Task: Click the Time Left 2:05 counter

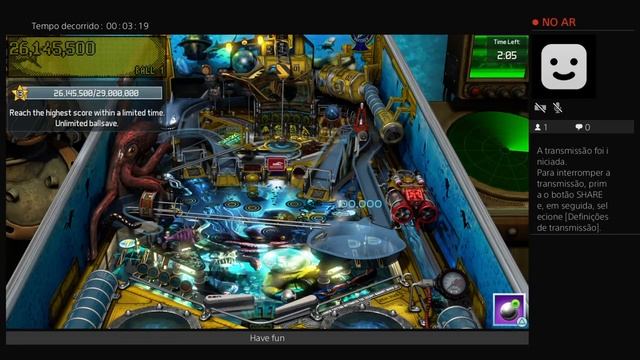Action: [507, 55]
